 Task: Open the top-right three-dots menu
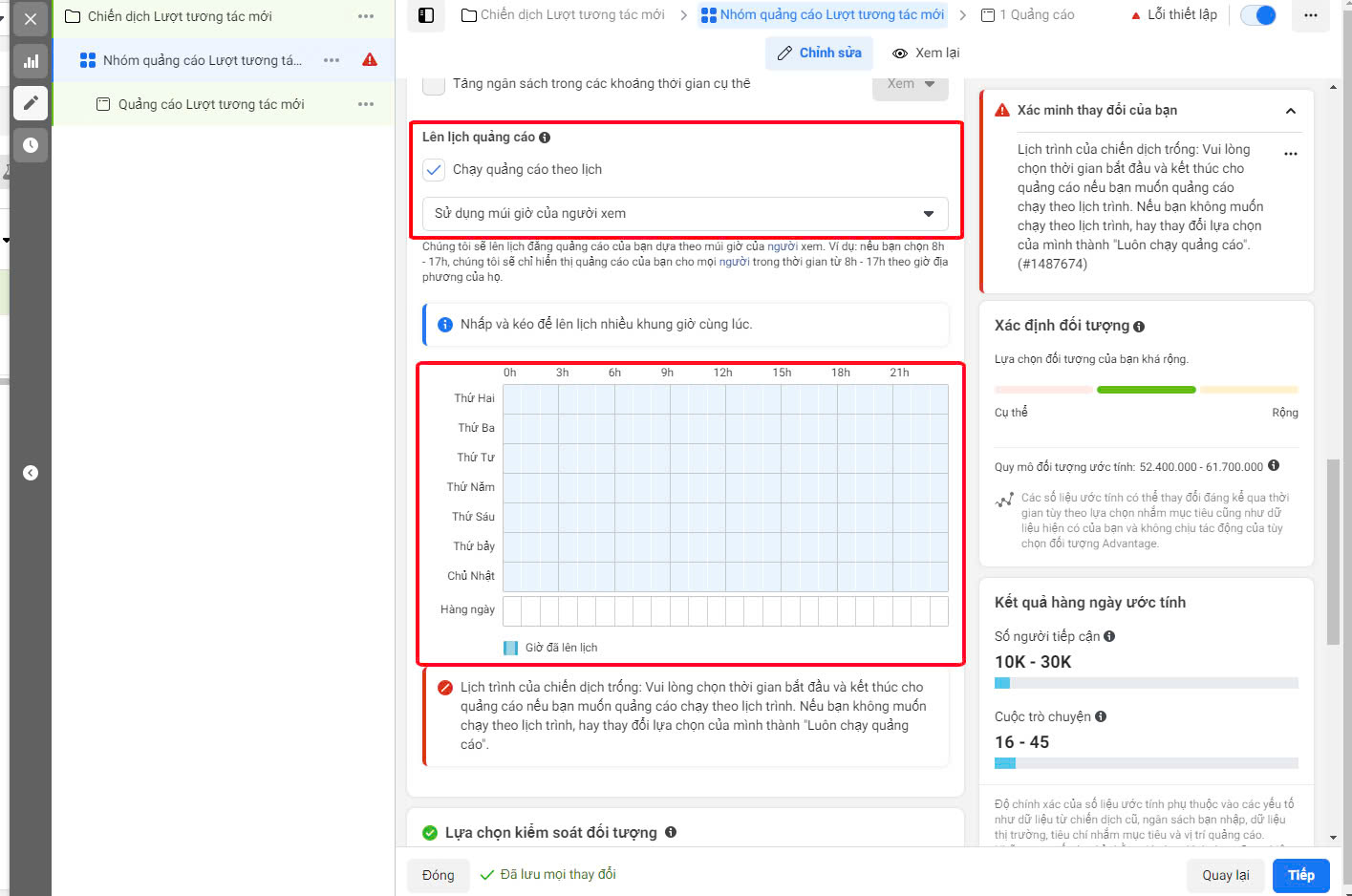1310,15
